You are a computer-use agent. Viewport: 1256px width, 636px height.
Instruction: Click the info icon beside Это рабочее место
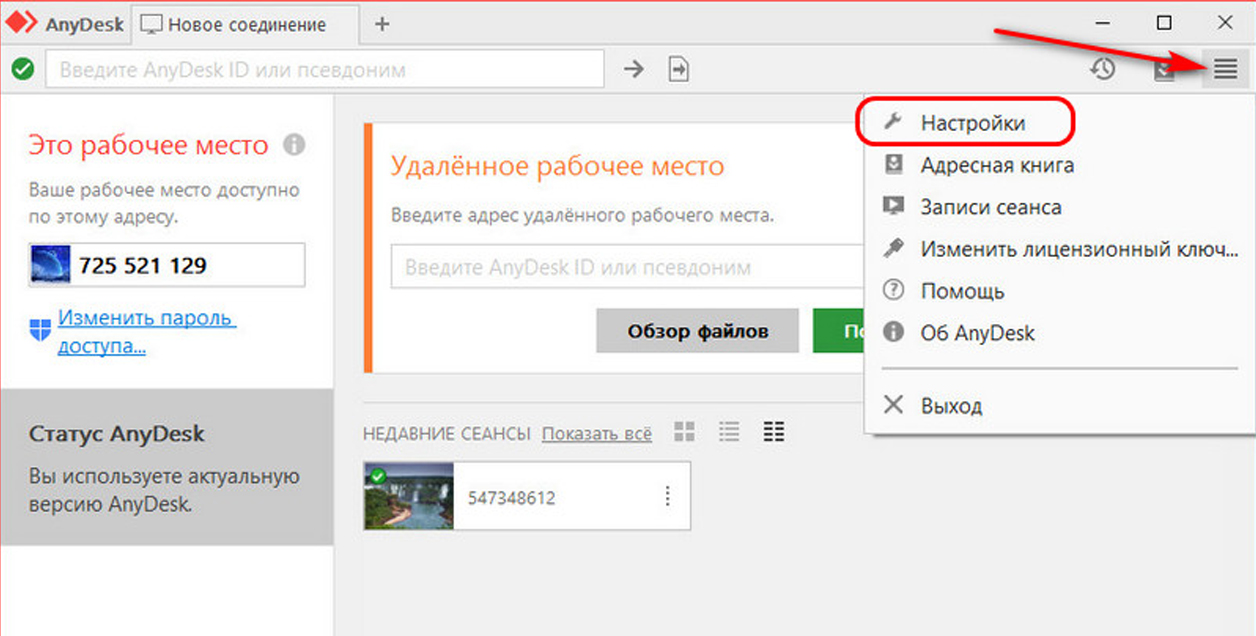click(293, 145)
